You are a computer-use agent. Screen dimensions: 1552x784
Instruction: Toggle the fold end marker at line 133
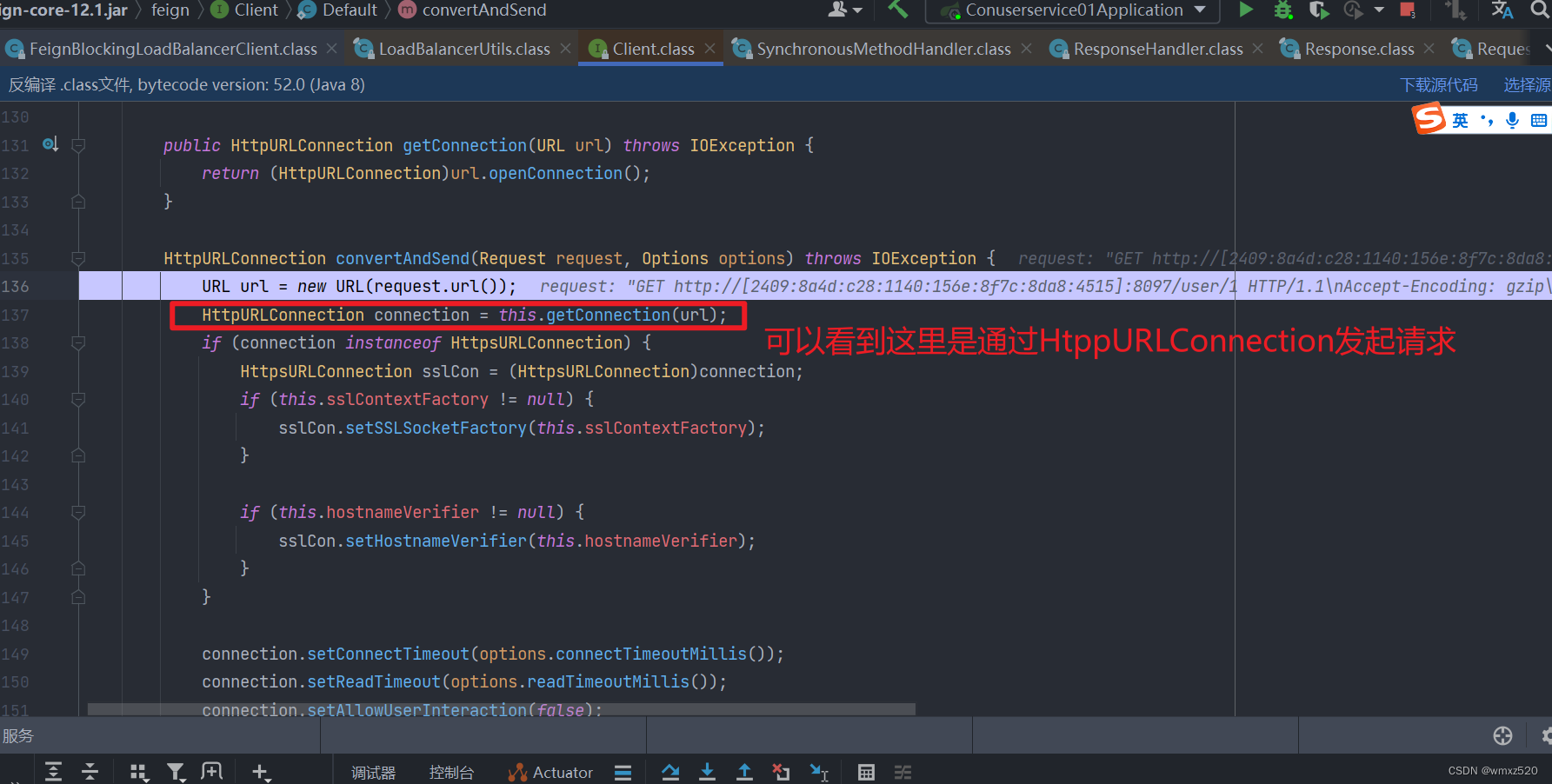click(78, 202)
